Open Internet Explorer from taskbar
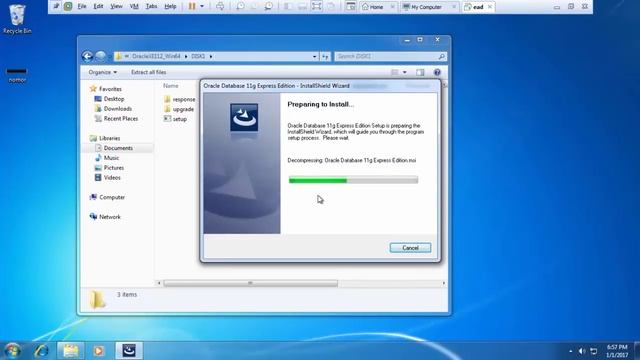Screen dimensions: 640x360 tap(41, 351)
